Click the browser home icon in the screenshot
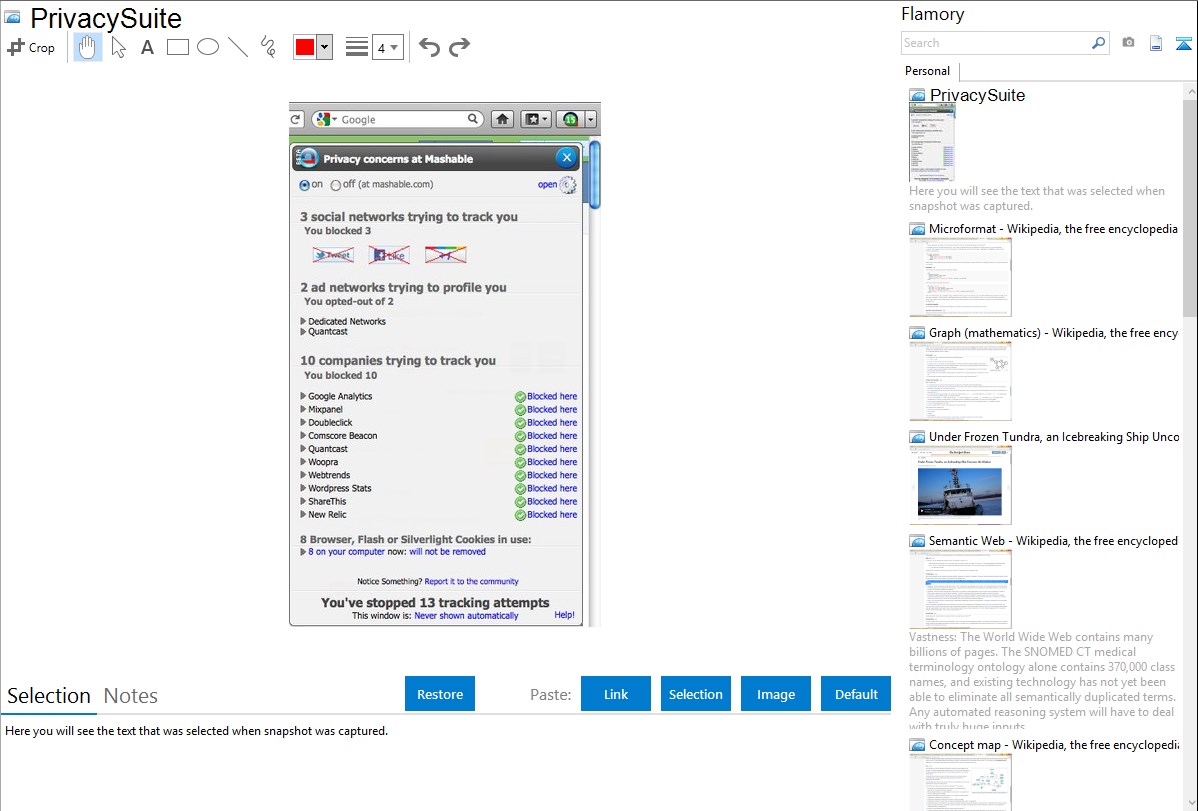This screenshot has height=811, width=1198. tap(502, 119)
